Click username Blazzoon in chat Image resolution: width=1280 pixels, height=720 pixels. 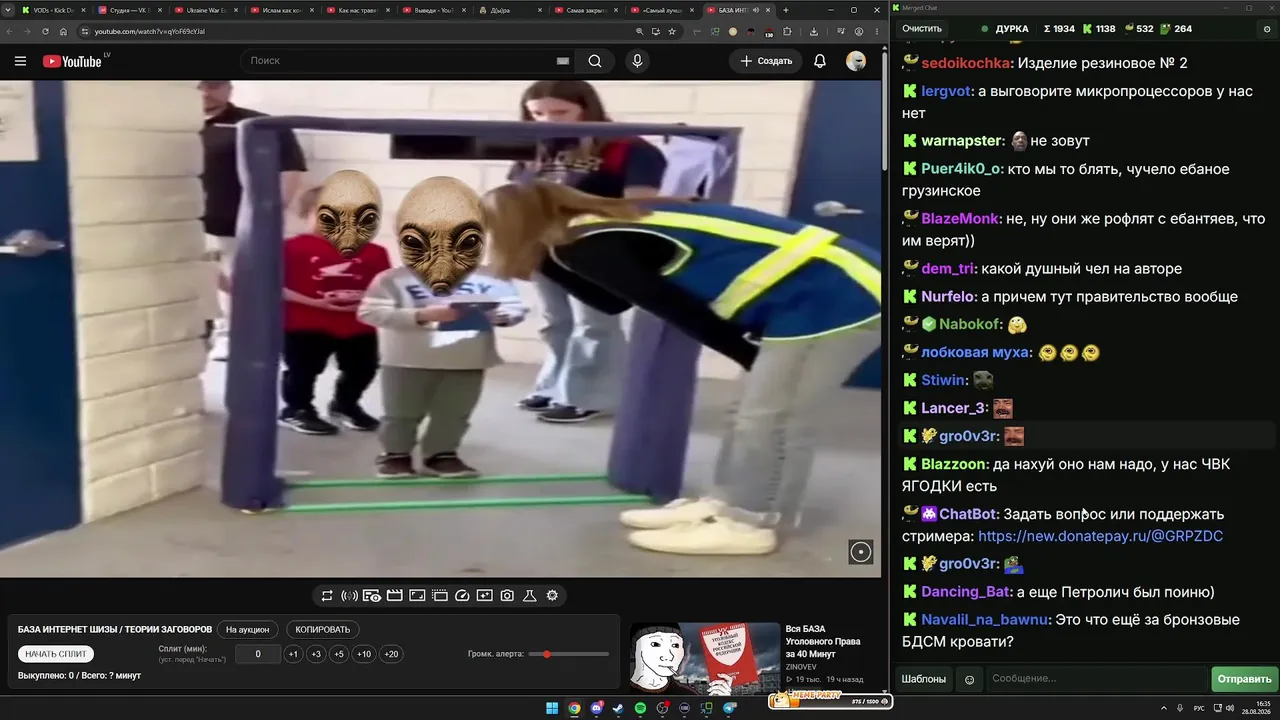click(953, 464)
